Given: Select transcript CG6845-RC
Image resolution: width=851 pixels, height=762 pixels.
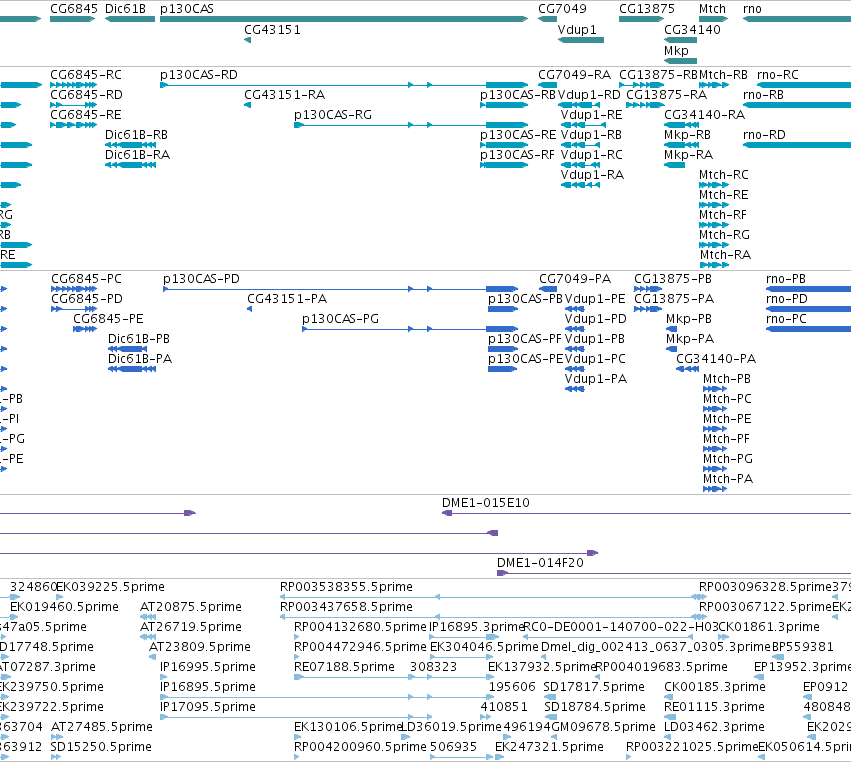Looking at the screenshot, I should coord(86,74).
